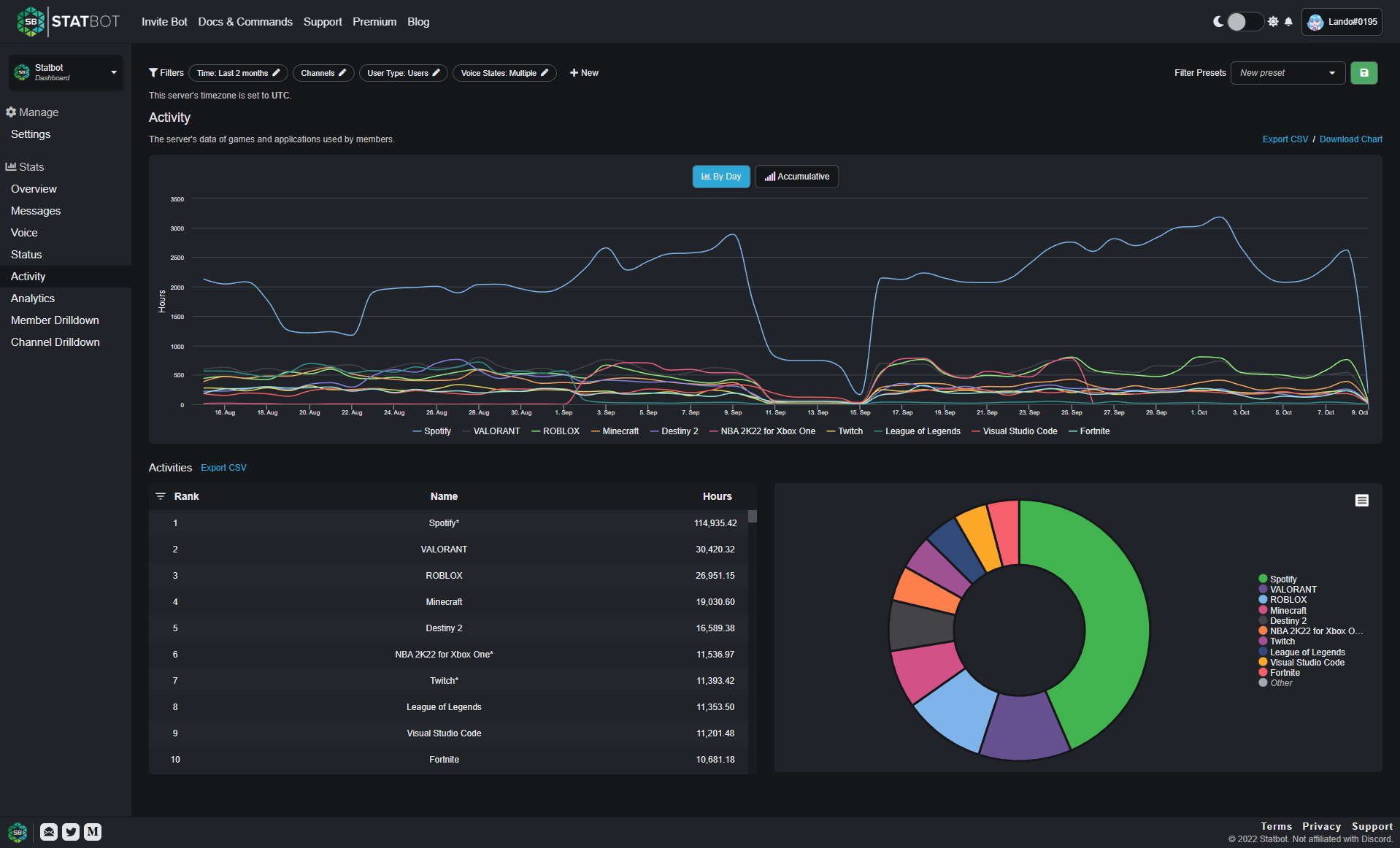Image resolution: width=1400 pixels, height=848 pixels.
Task: Toggle League of Legends line in chart legend
Action: coord(918,431)
